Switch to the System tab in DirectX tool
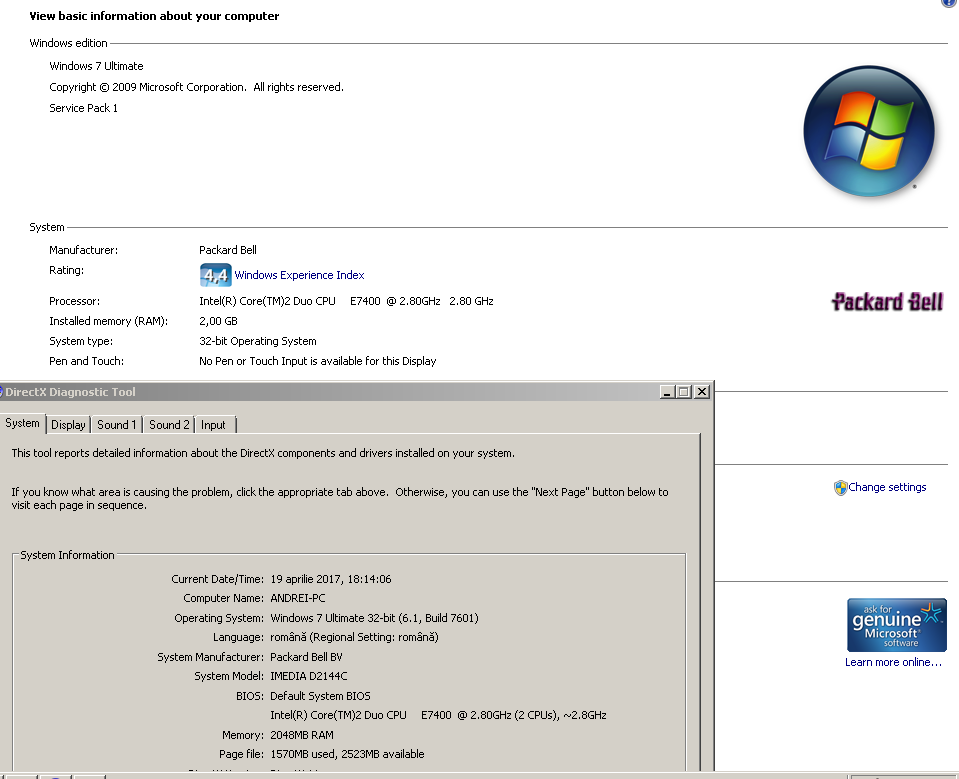Screen dimensions: 959x779 click(23, 423)
